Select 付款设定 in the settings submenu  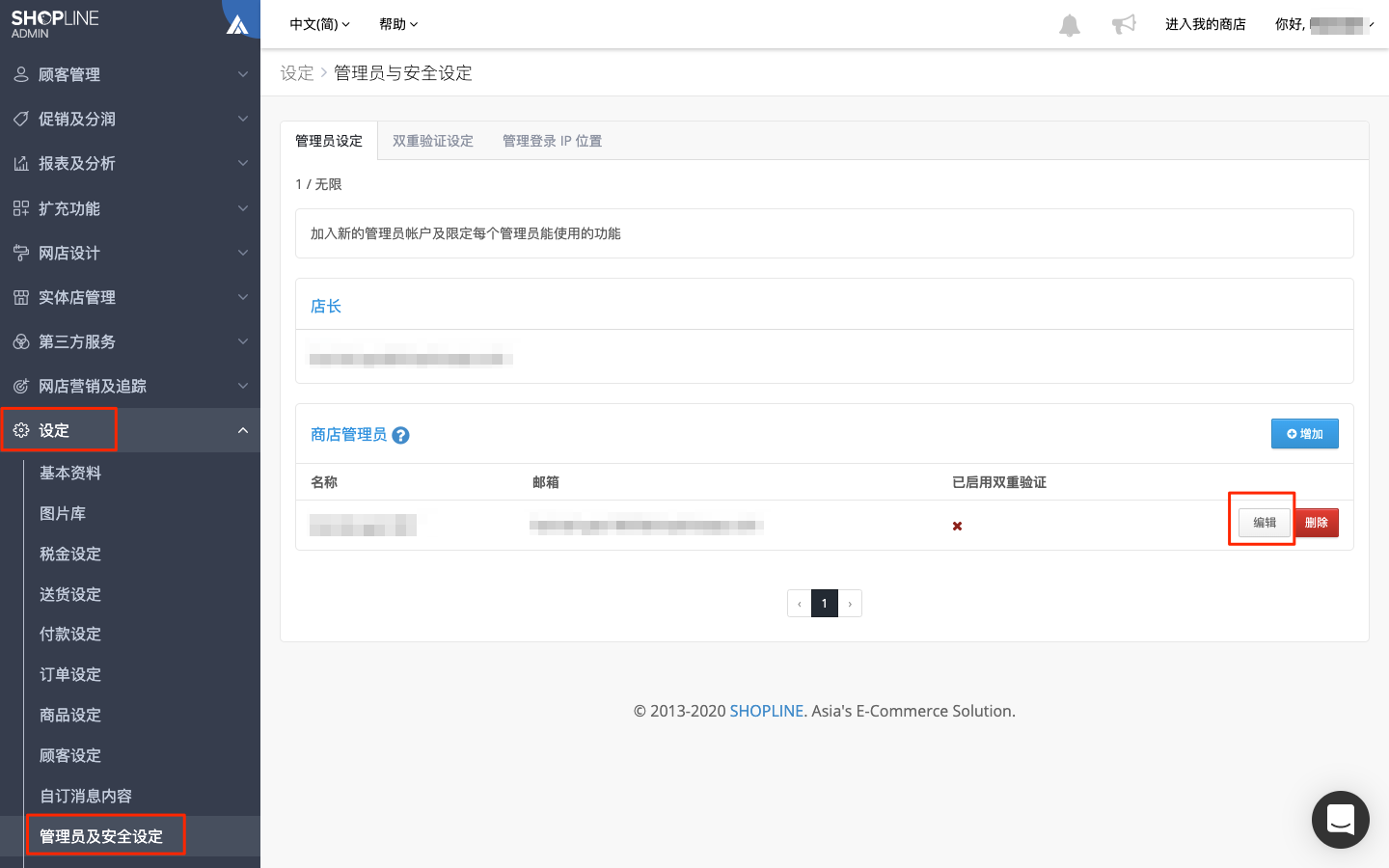point(70,635)
